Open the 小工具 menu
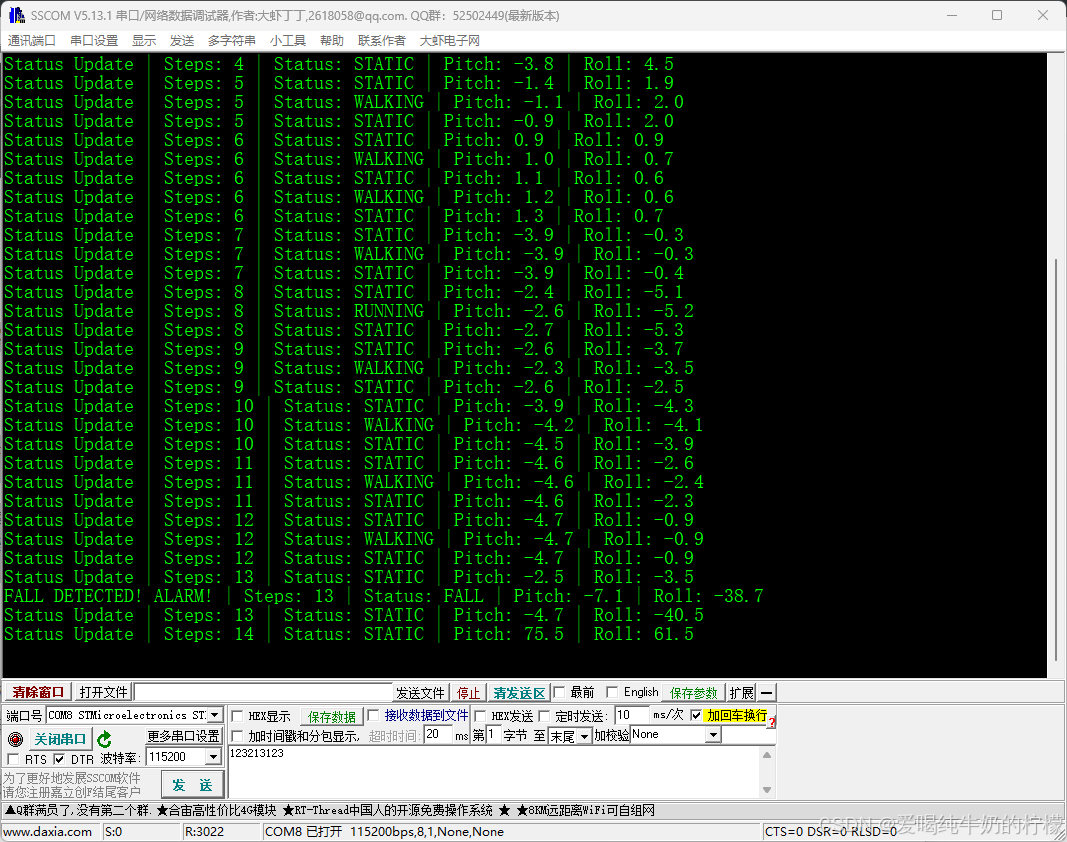The image size is (1067, 842). (287, 41)
